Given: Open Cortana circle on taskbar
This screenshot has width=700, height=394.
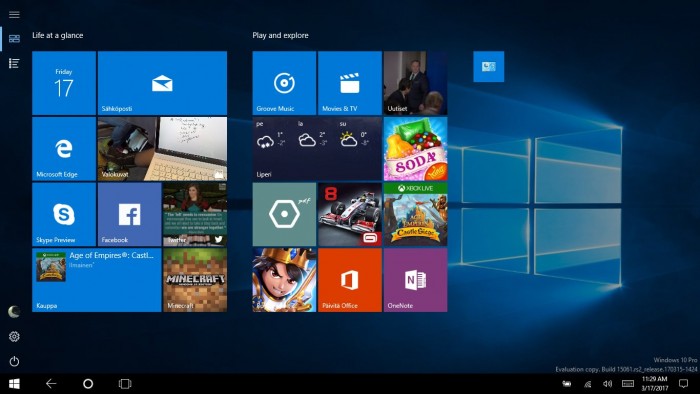Looking at the screenshot, I should pos(88,384).
